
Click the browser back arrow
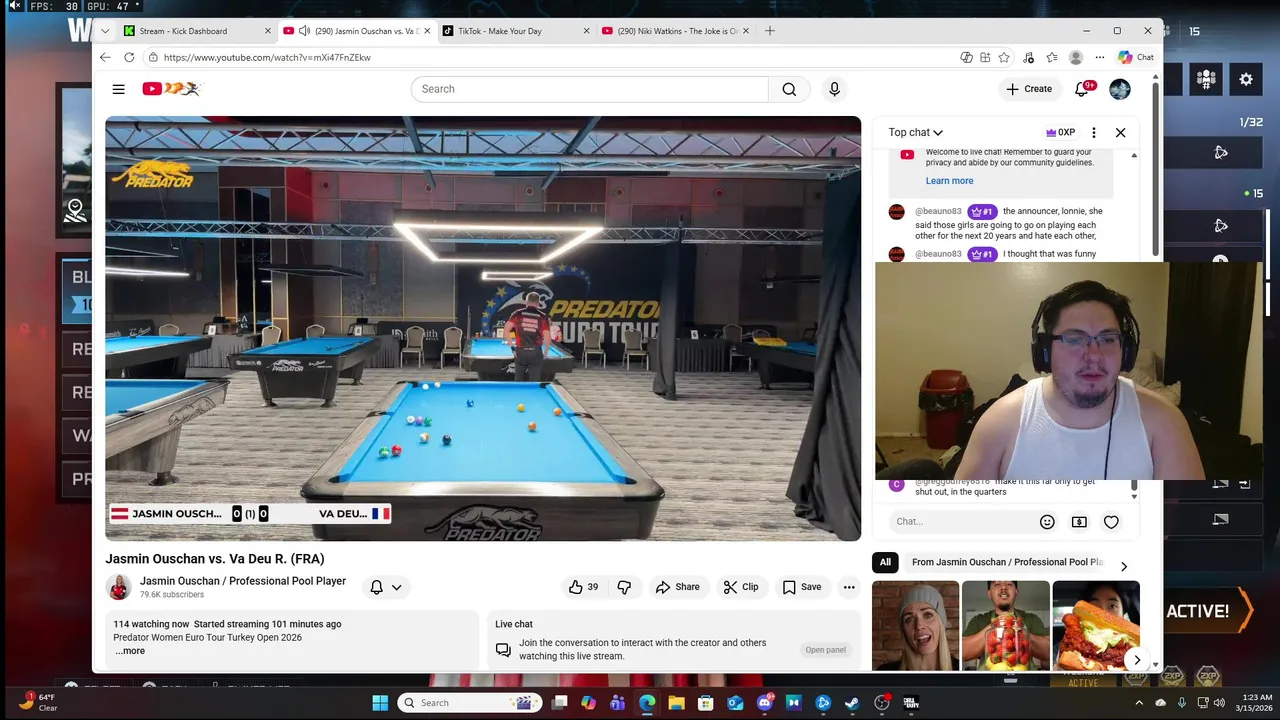[x=106, y=57]
